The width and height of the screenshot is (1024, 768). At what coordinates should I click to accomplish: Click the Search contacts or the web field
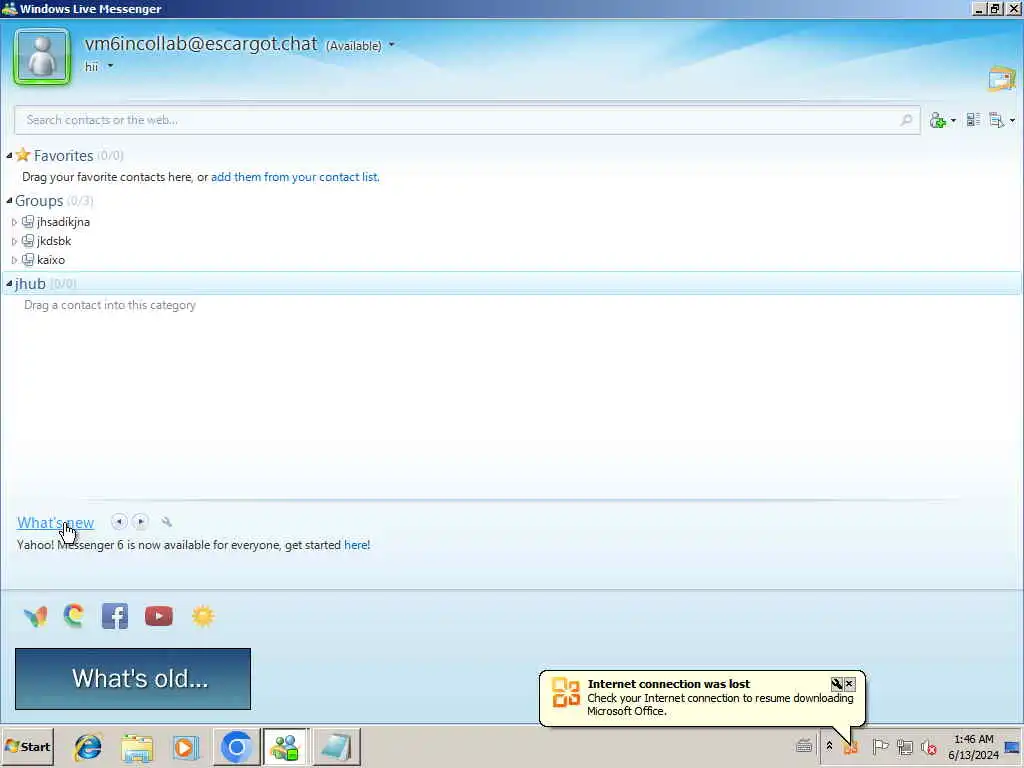(467, 120)
